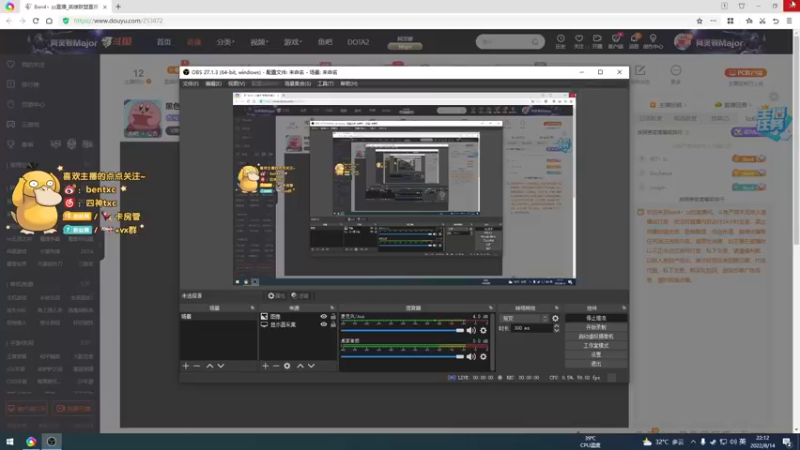Open the browser from its taskbar icon
This screenshot has height=450, width=800.
(x=31, y=441)
